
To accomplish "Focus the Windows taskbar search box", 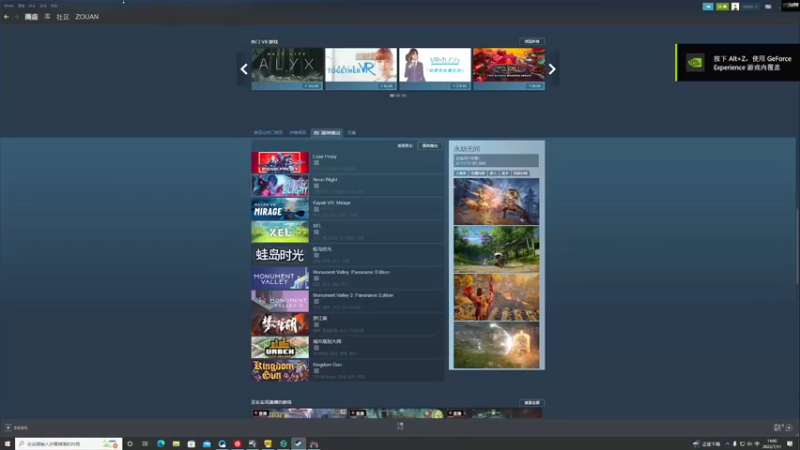I will 68,444.
